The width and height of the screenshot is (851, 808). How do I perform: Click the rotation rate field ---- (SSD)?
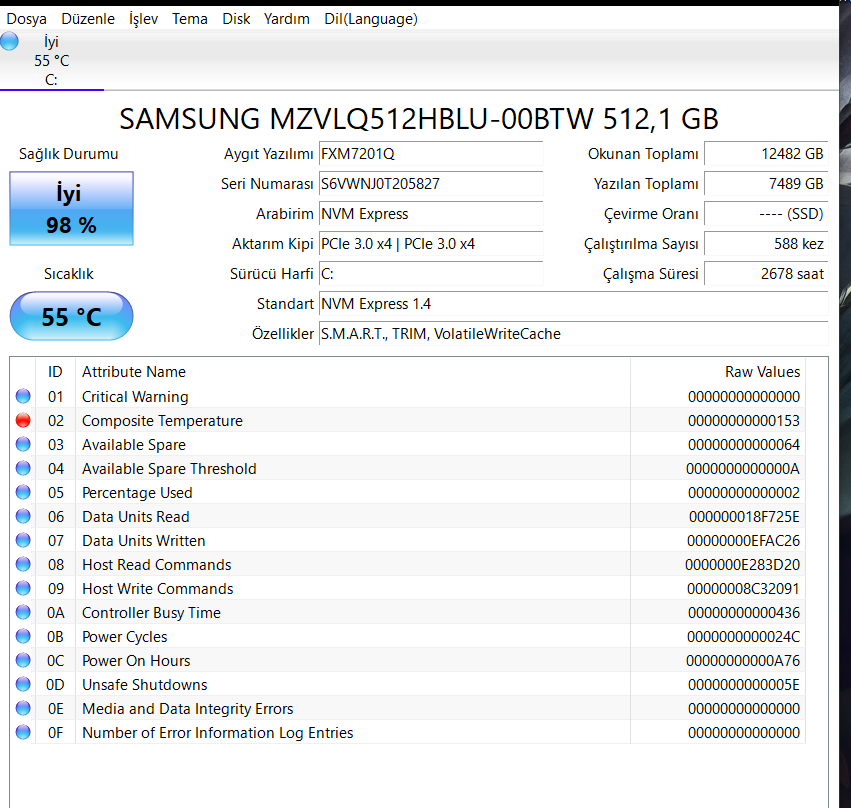(x=766, y=214)
